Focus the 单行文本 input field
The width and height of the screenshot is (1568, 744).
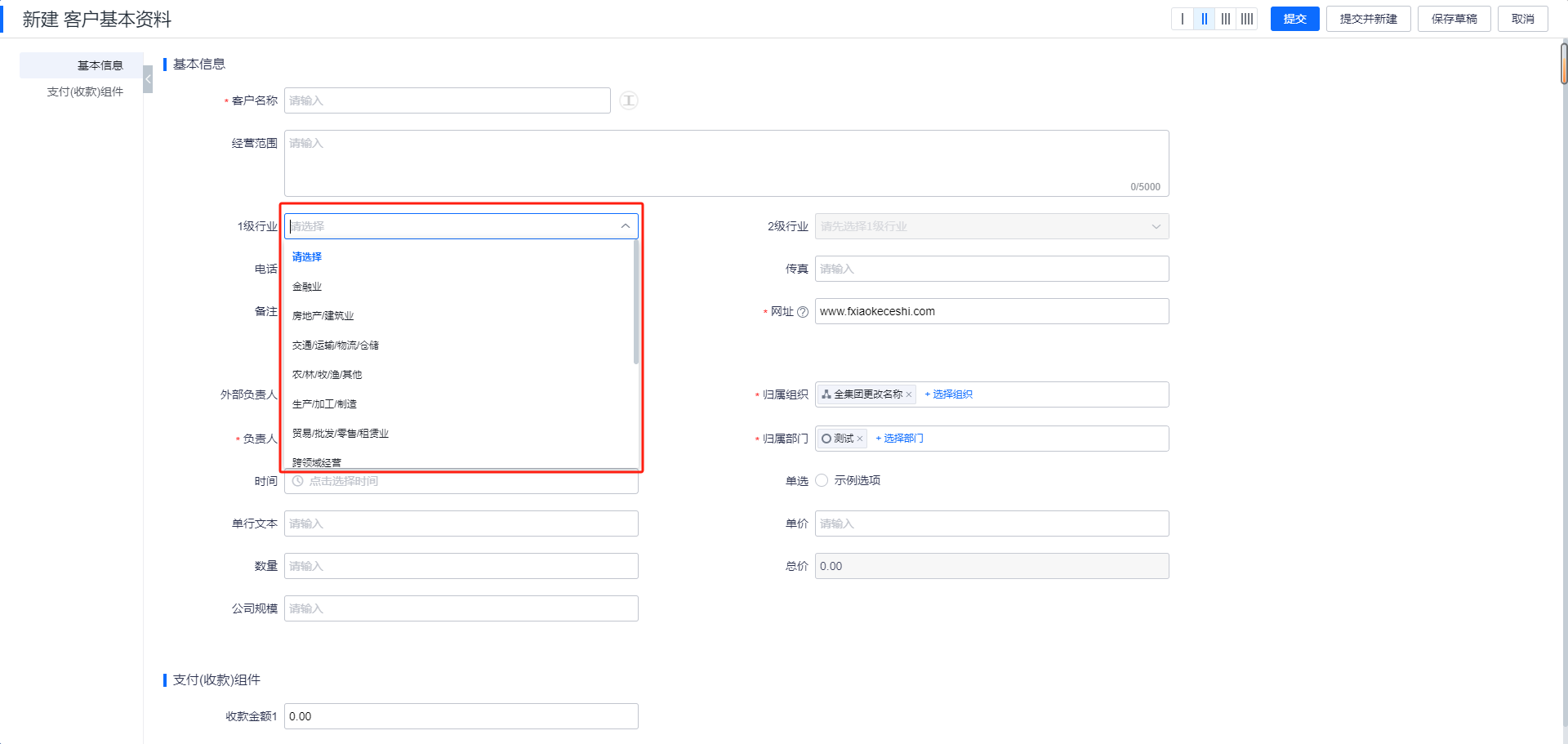(461, 523)
